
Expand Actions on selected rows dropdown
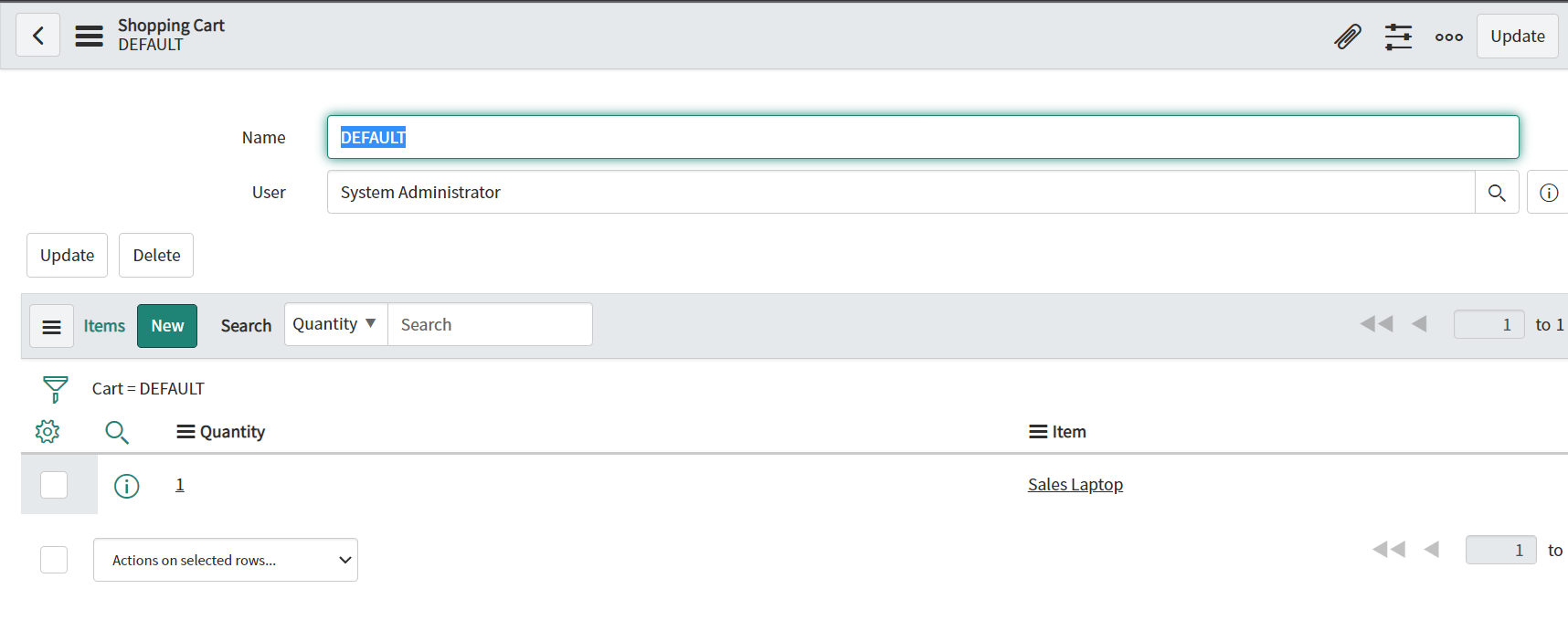[226, 561]
